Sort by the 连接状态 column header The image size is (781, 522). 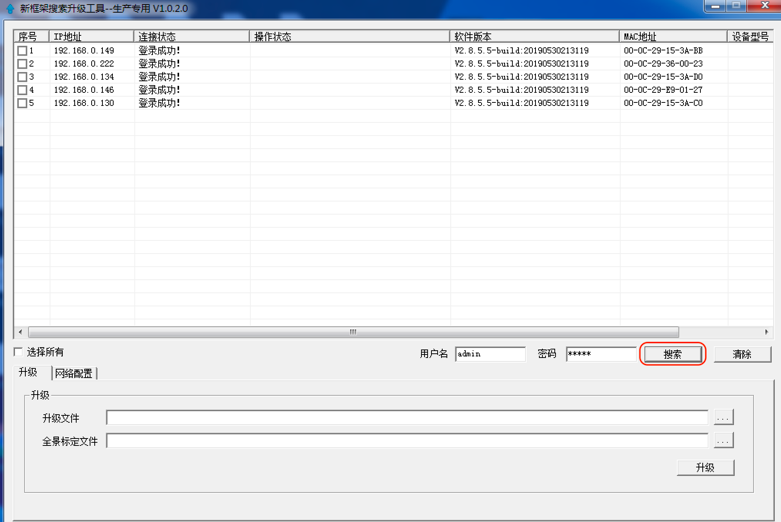tap(192, 36)
